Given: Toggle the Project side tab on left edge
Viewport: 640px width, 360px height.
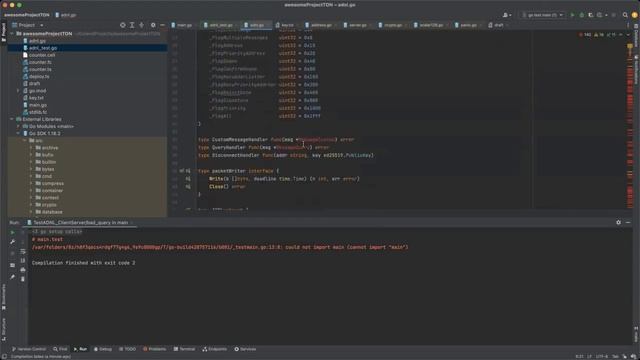Looking at the screenshot, I should click(4, 32).
